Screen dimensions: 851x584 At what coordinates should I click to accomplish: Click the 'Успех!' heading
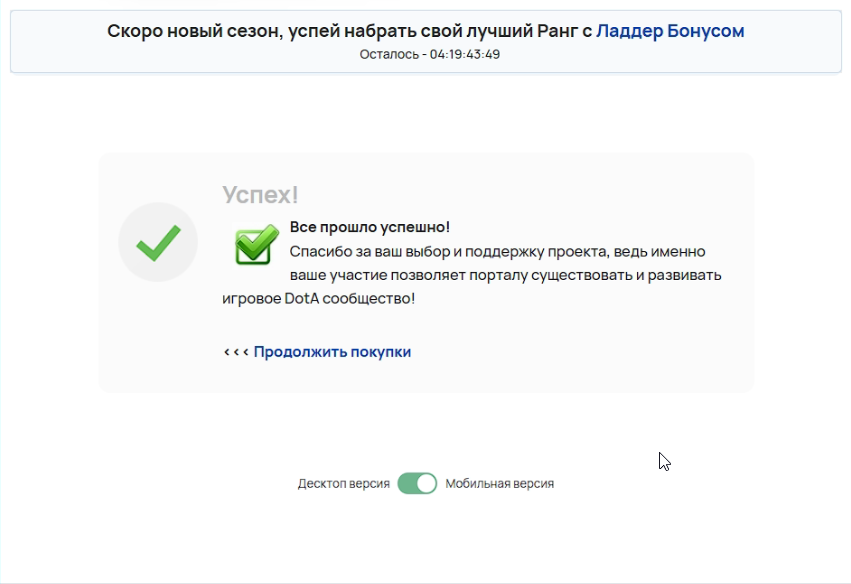coord(260,195)
